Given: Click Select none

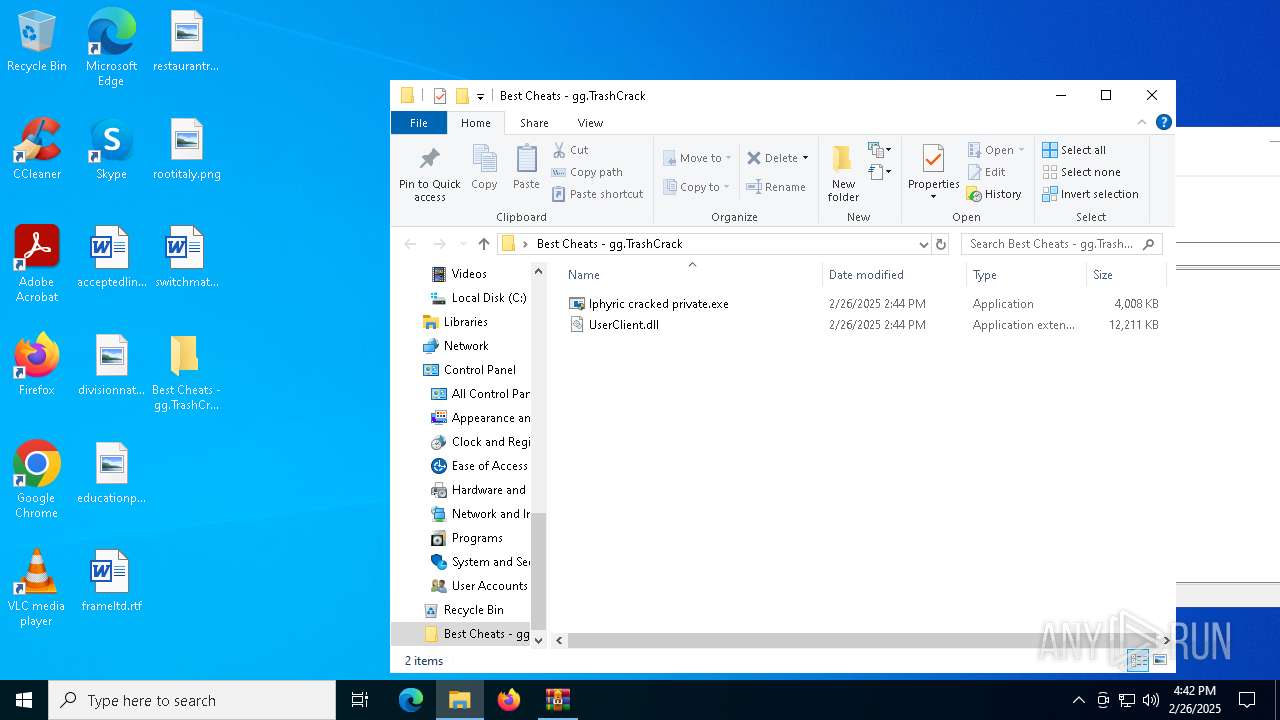Looking at the screenshot, I should pos(1081,172).
